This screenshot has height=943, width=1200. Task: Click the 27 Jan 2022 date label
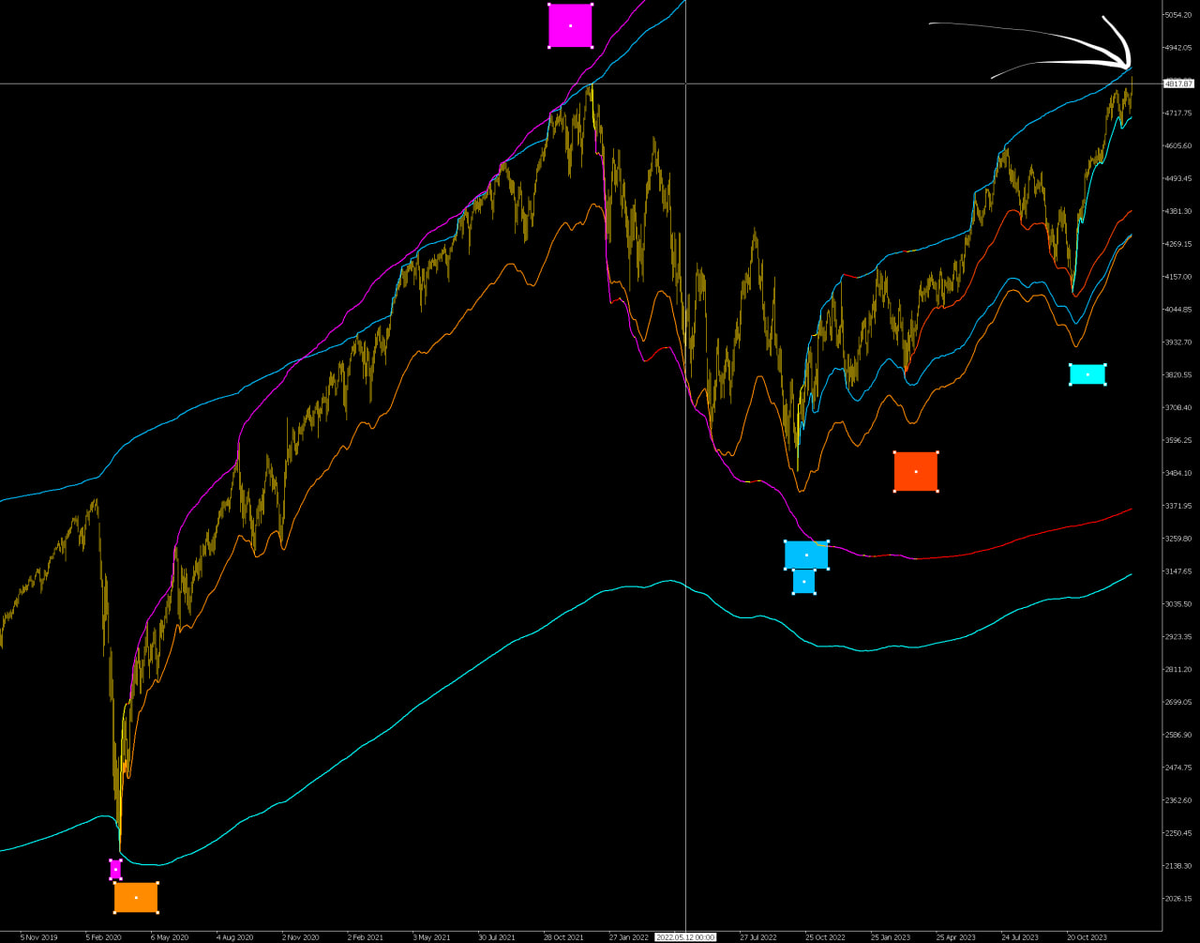(628, 938)
